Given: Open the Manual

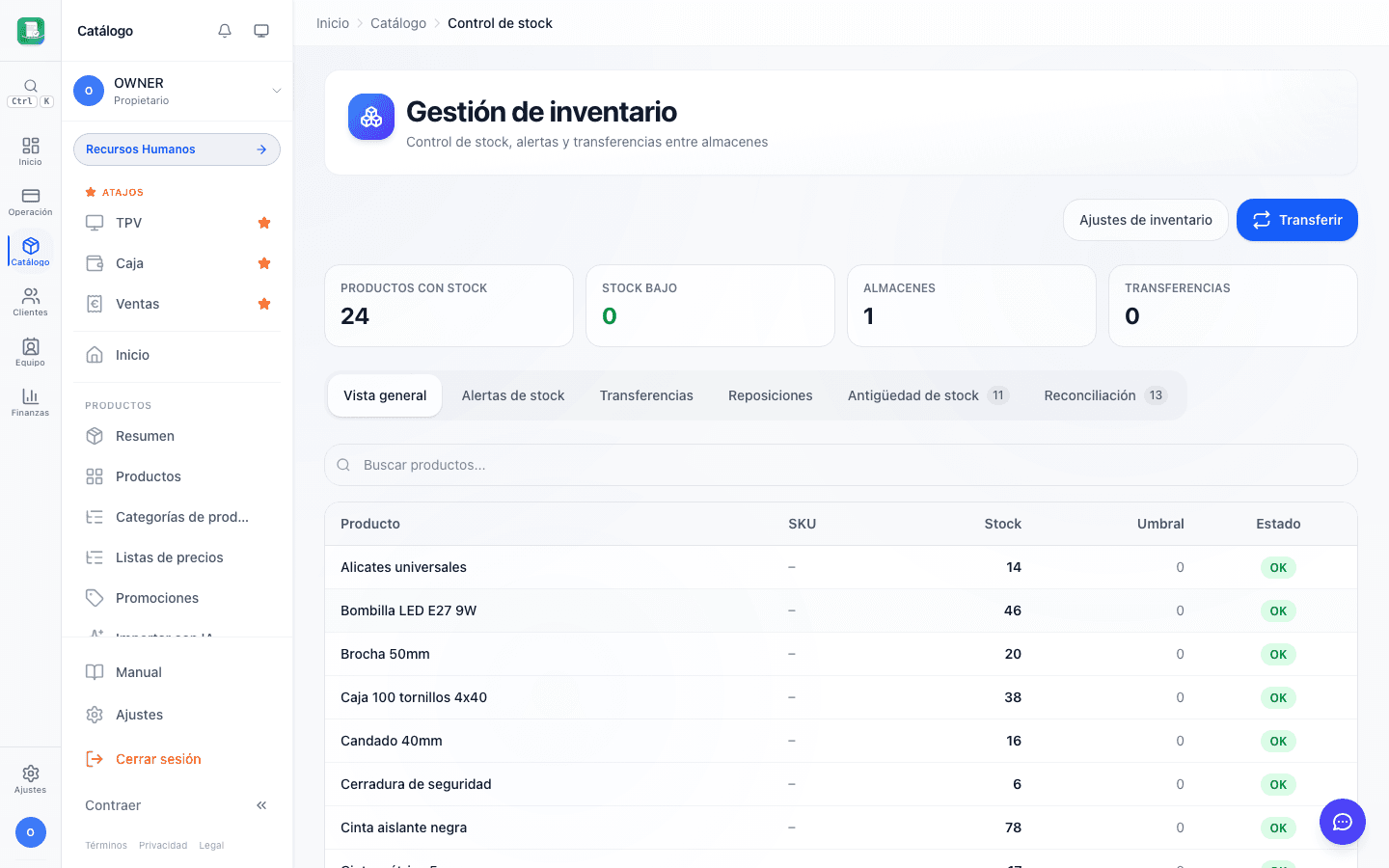Looking at the screenshot, I should point(177,672).
